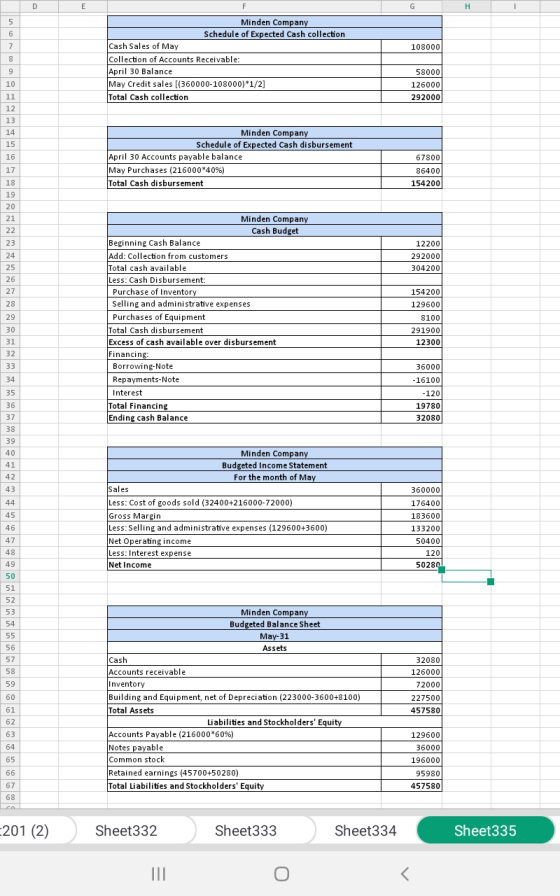The width and height of the screenshot is (560, 896).
Task: Select 'Less: Cost of goods sold' cell
Action: pyautogui.click(x=244, y=503)
